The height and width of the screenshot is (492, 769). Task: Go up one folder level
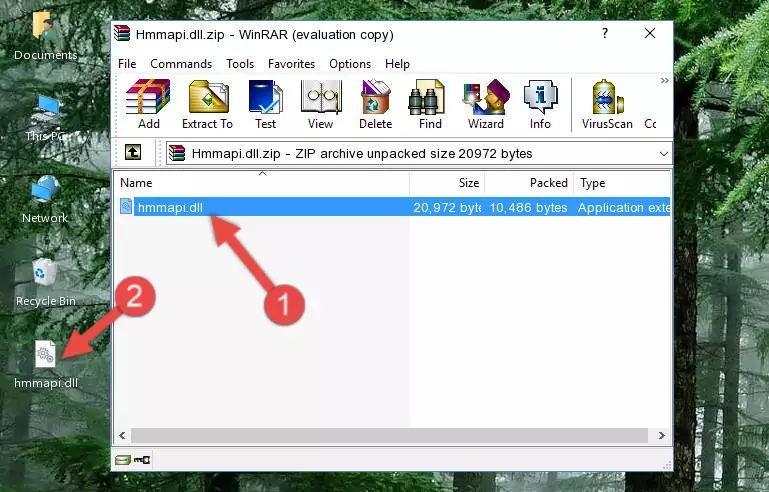tap(133, 153)
